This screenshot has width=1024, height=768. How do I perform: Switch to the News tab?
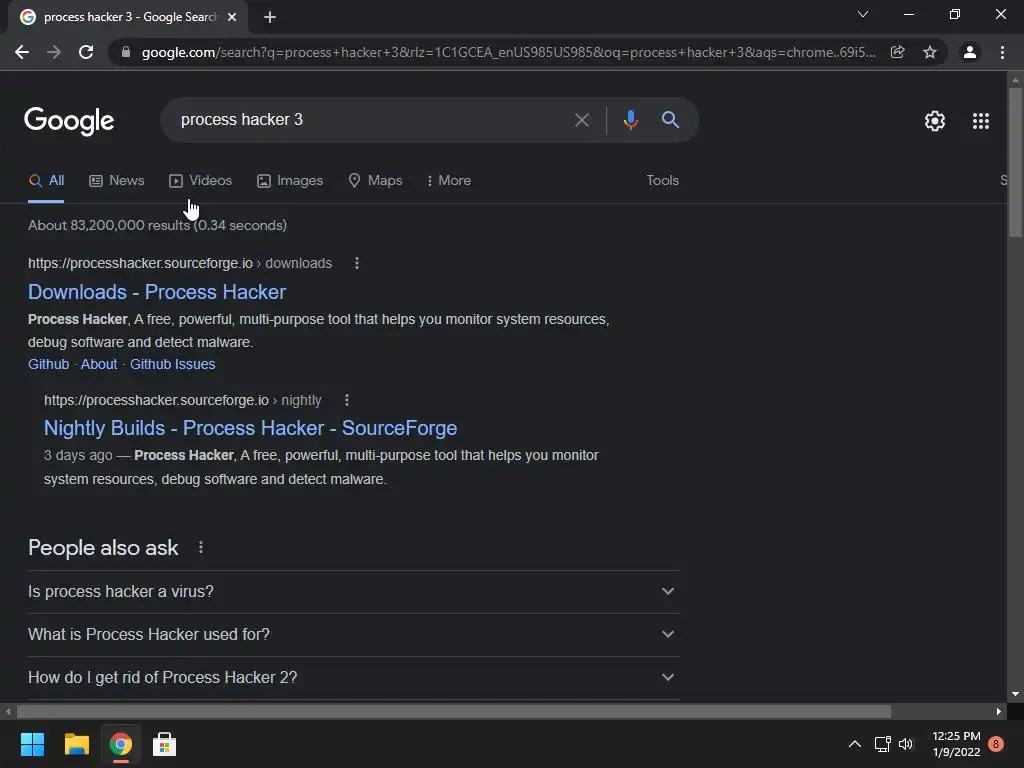coord(117,181)
